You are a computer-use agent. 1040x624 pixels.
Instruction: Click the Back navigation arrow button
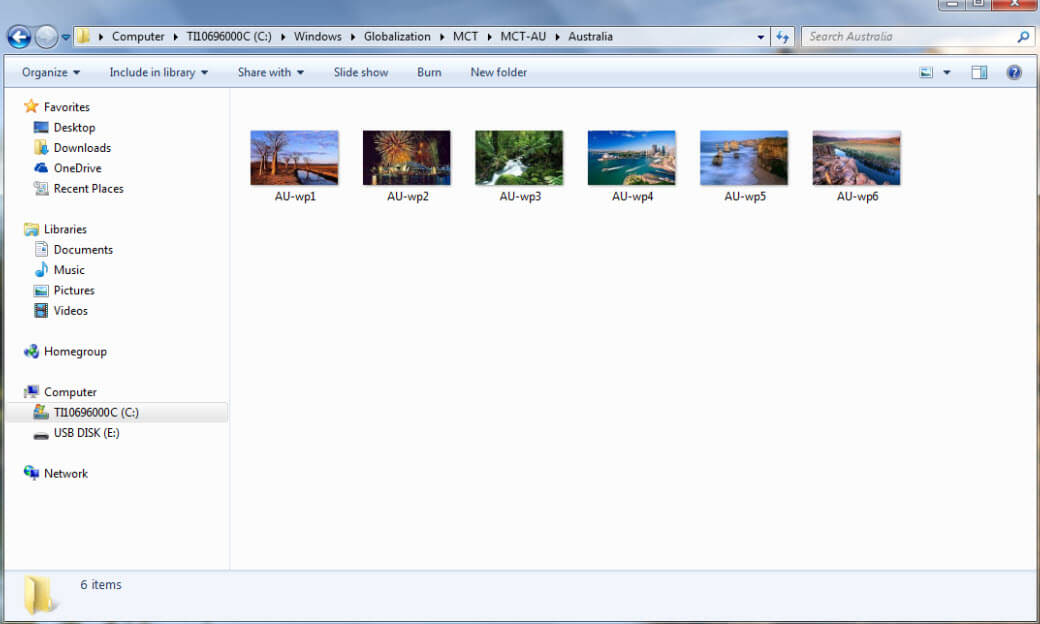point(19,37)
